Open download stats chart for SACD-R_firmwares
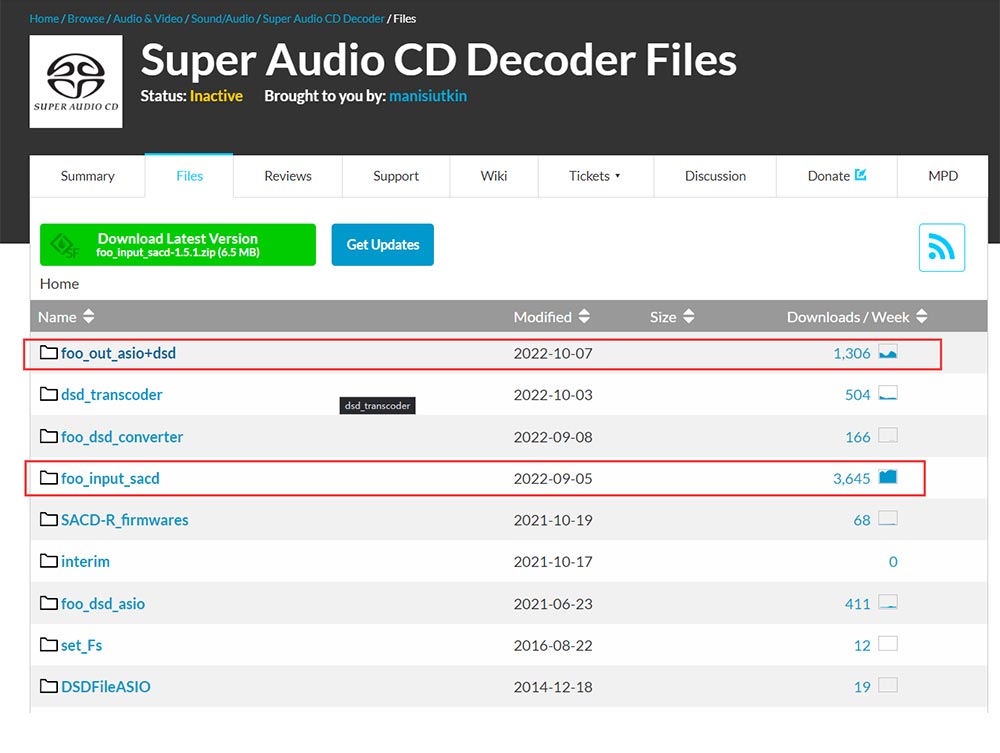Viewport: 1000px width, 753px height. (888, 519)
